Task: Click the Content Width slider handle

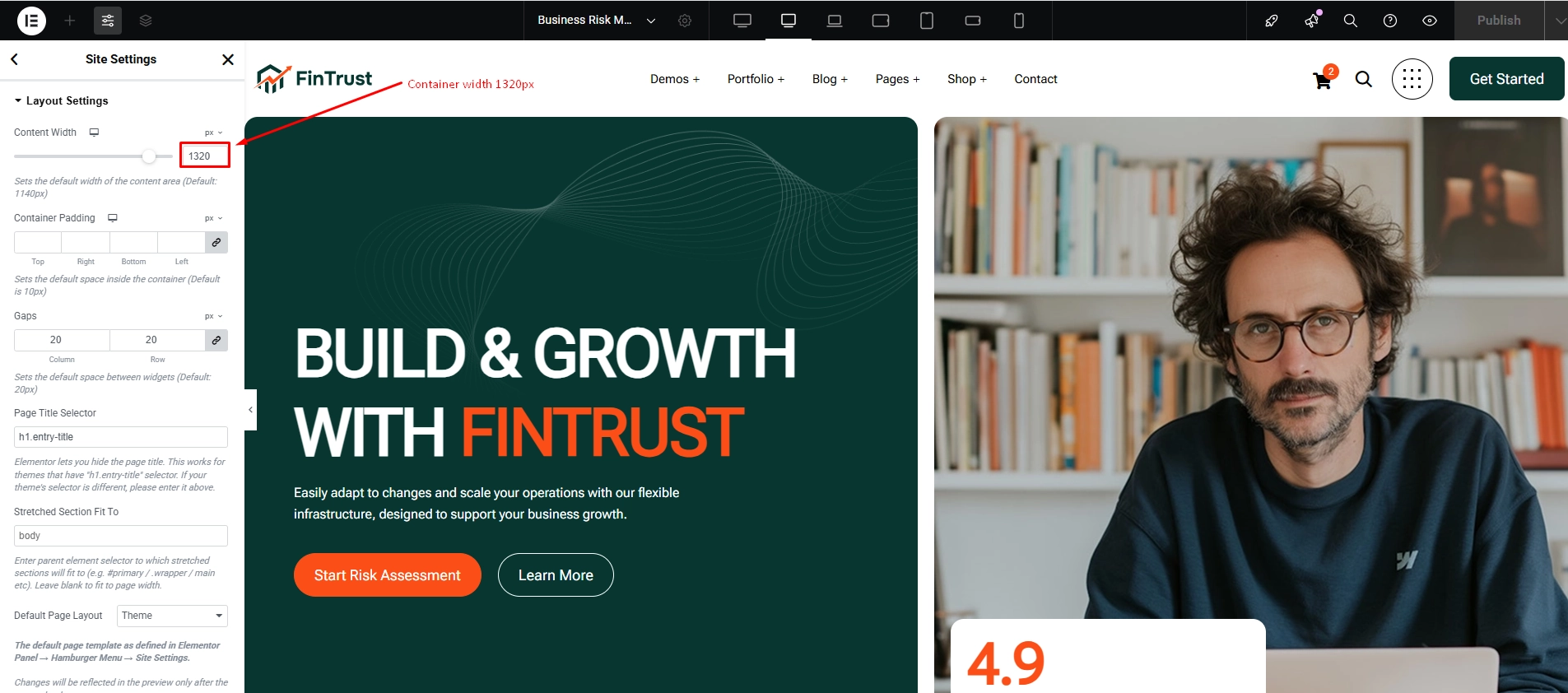Action: [x=149, y=156]
